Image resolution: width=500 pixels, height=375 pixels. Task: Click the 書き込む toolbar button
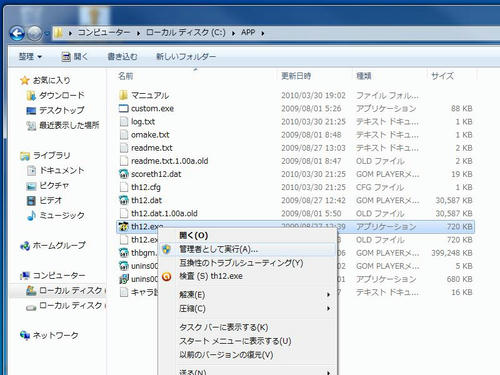click(122, 57)
